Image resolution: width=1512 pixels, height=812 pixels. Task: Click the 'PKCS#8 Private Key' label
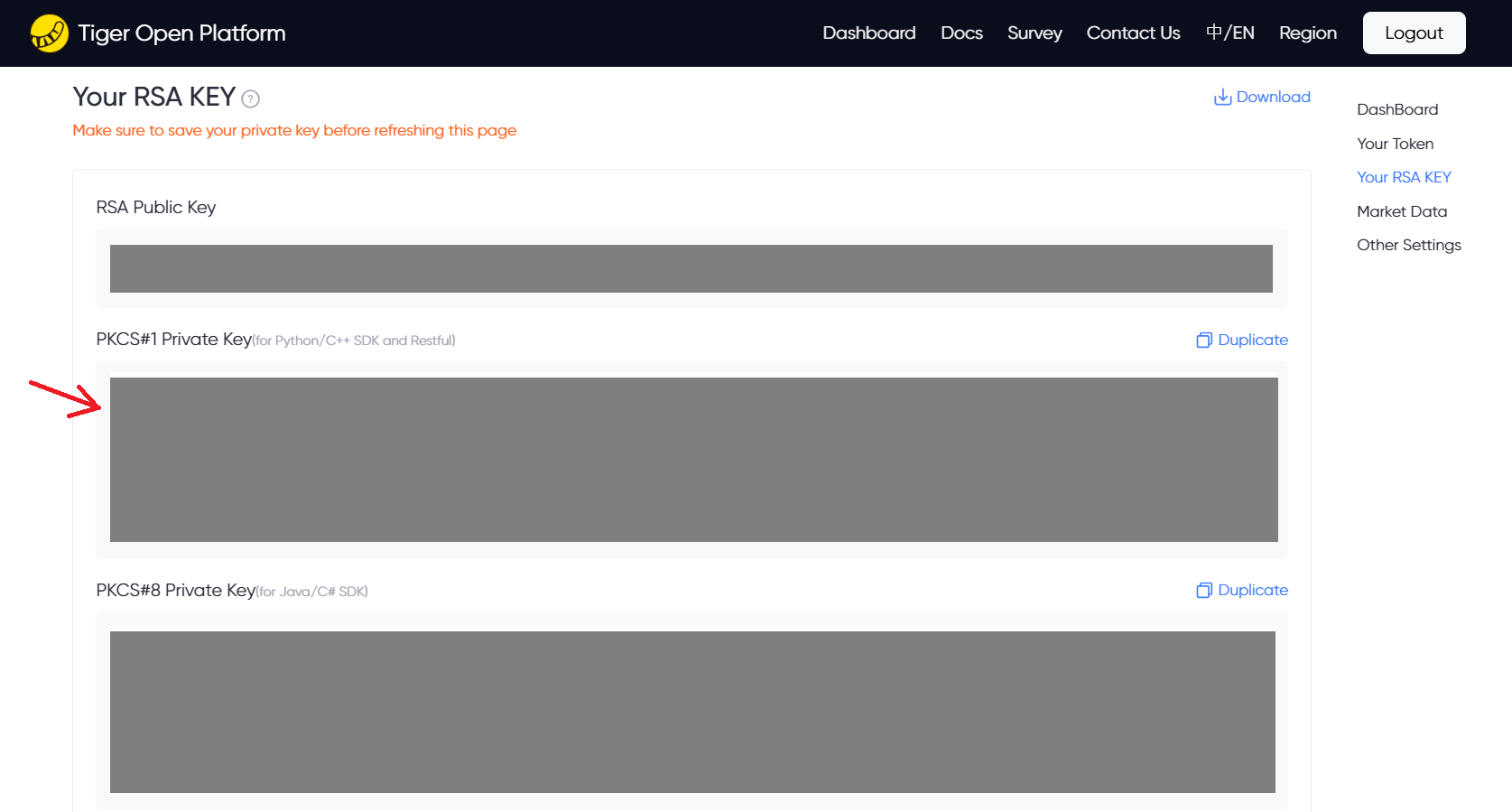point(176,590)
